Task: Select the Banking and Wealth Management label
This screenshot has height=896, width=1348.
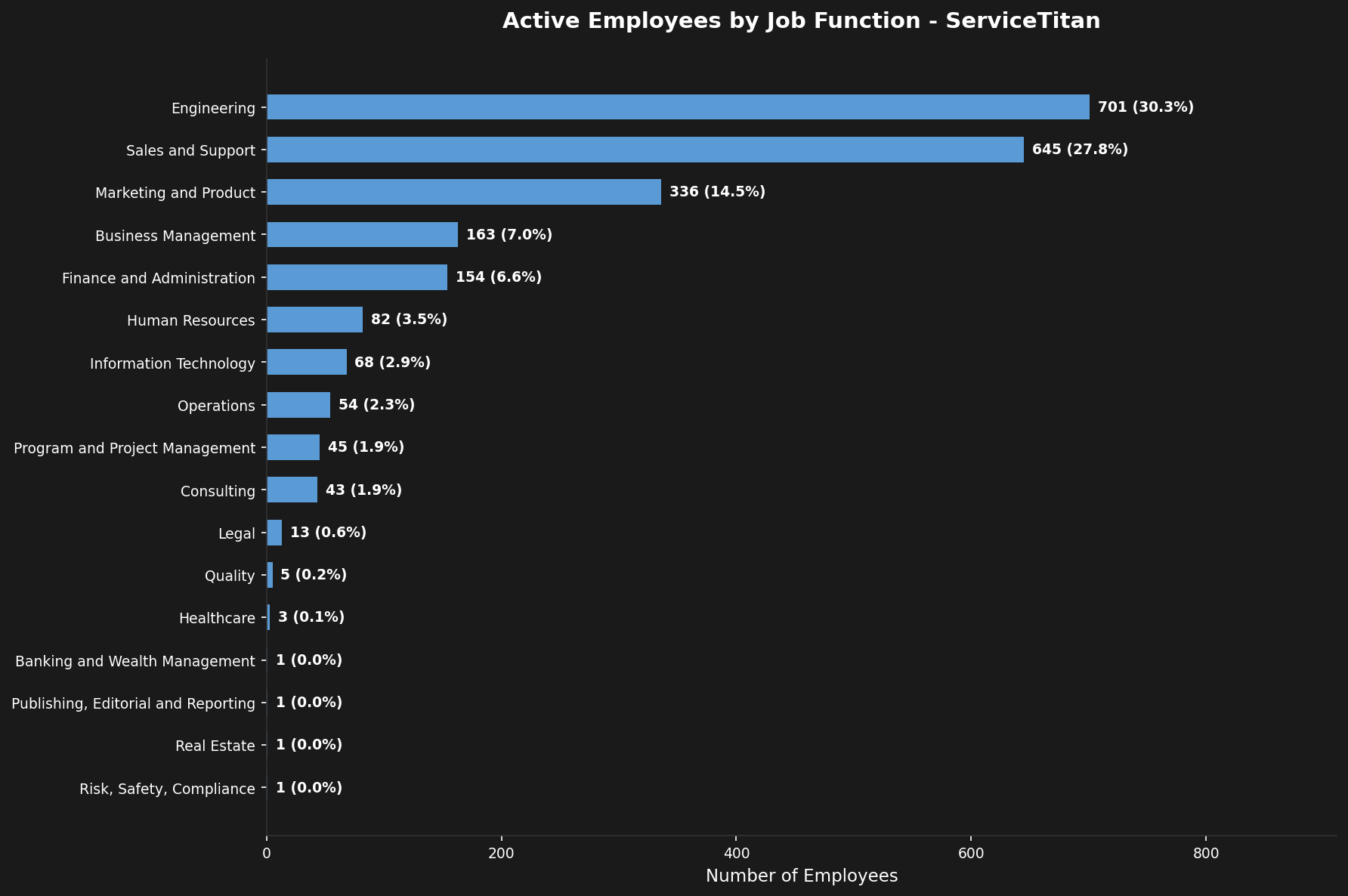Action: (135, 661)
